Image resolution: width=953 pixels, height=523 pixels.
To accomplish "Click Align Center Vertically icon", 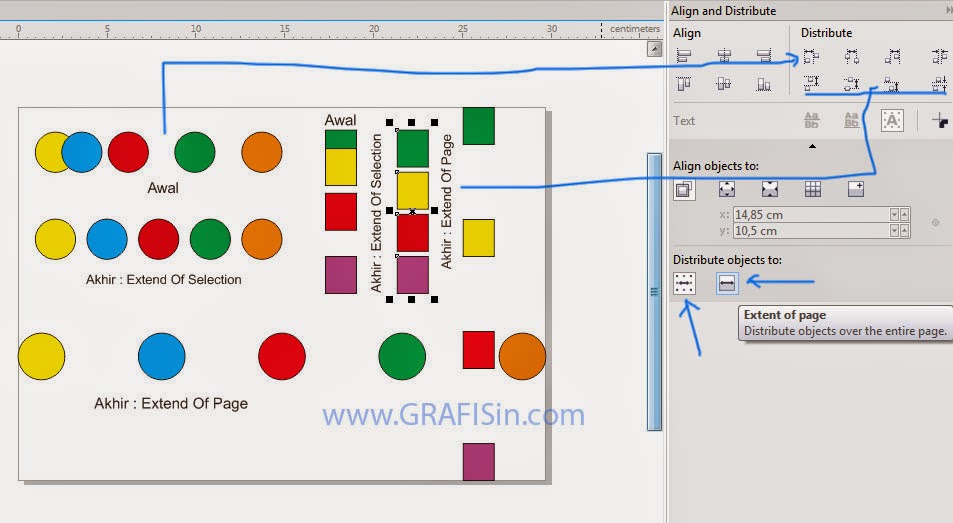I will (x=724, y=84).
